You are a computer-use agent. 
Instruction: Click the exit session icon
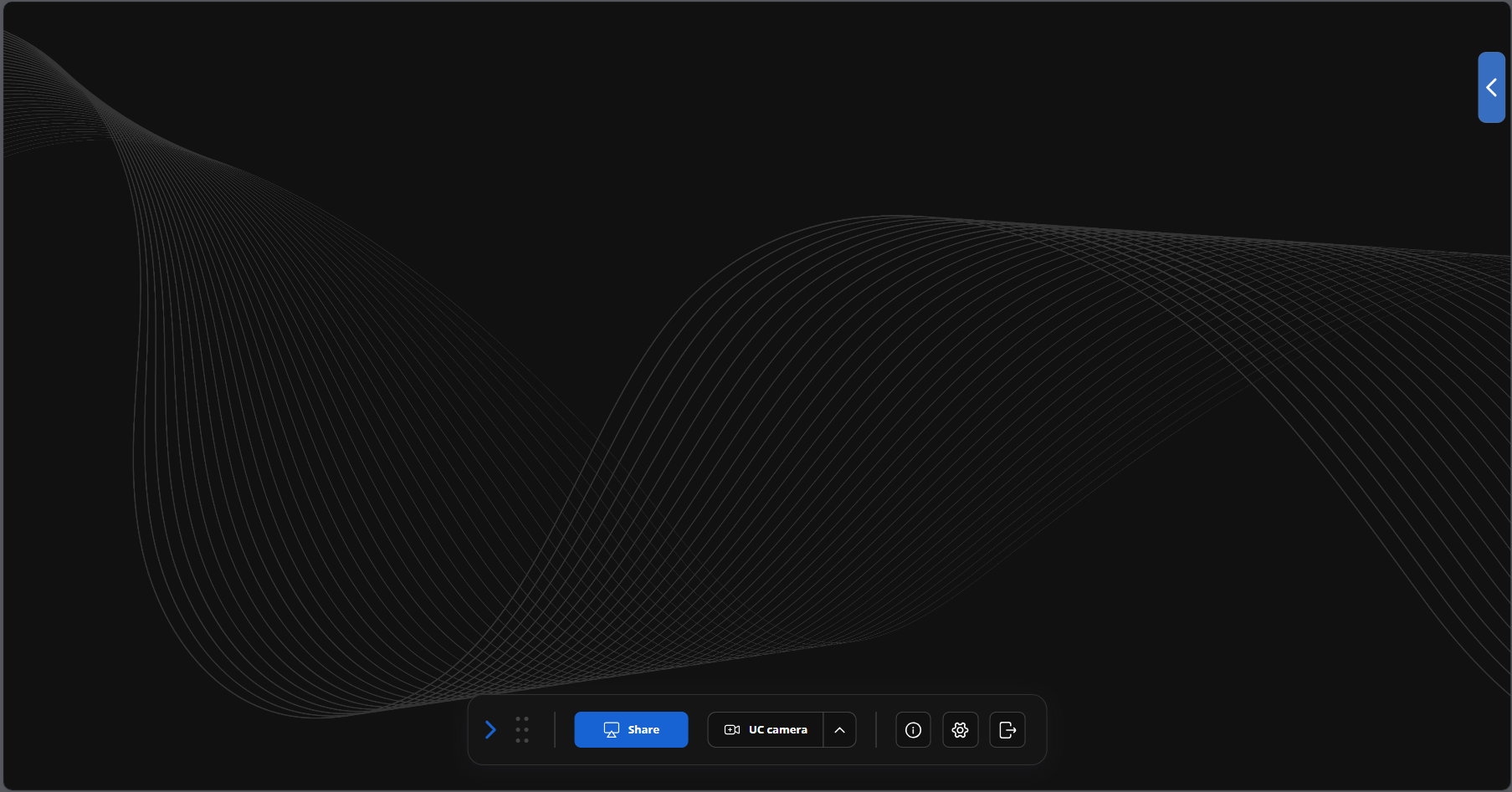tap(1007, 729)
